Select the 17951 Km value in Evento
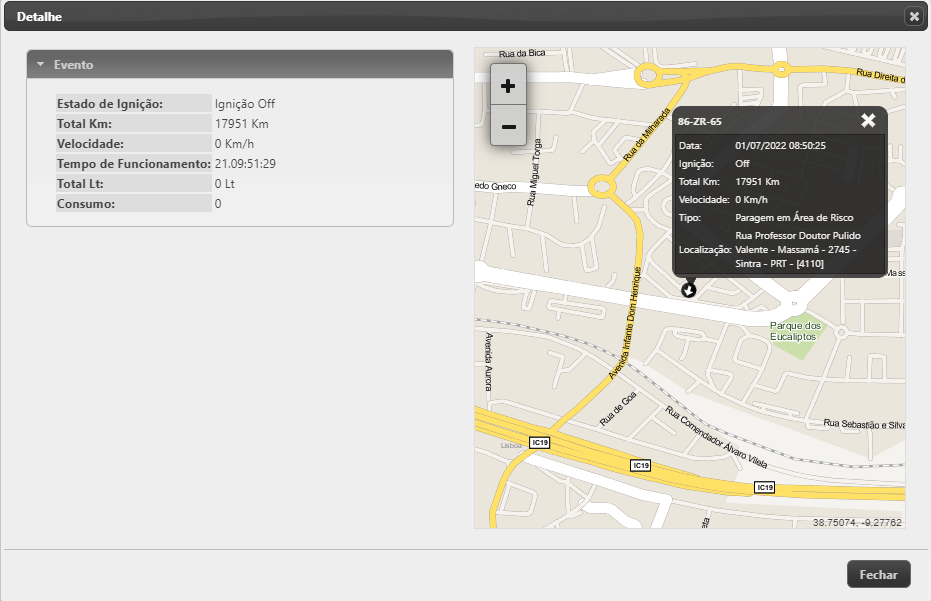 point(242,124)
